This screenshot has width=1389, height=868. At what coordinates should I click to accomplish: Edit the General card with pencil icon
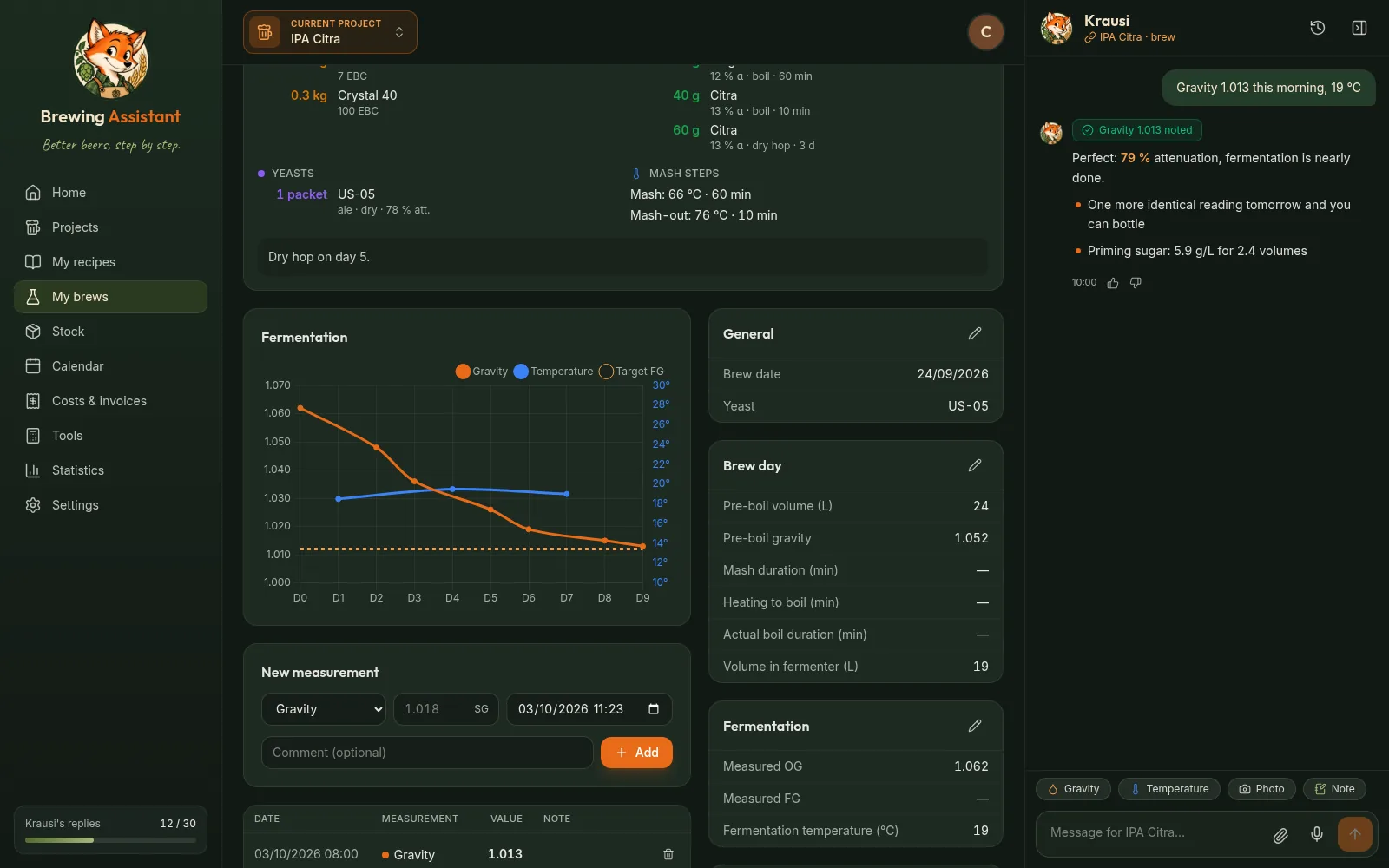coord(975,333)
